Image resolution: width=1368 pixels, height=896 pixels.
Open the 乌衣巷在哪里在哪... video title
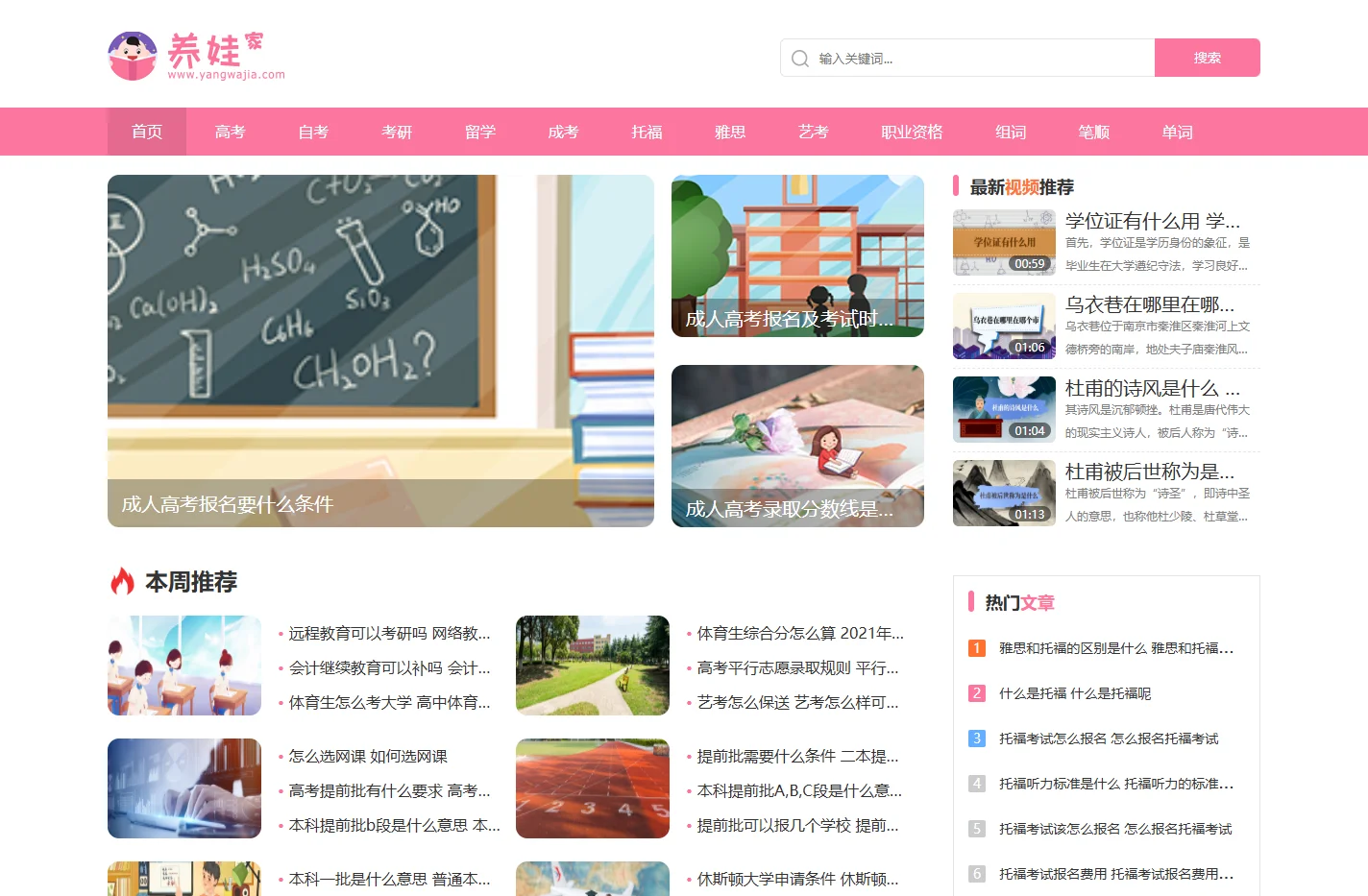1150,304
